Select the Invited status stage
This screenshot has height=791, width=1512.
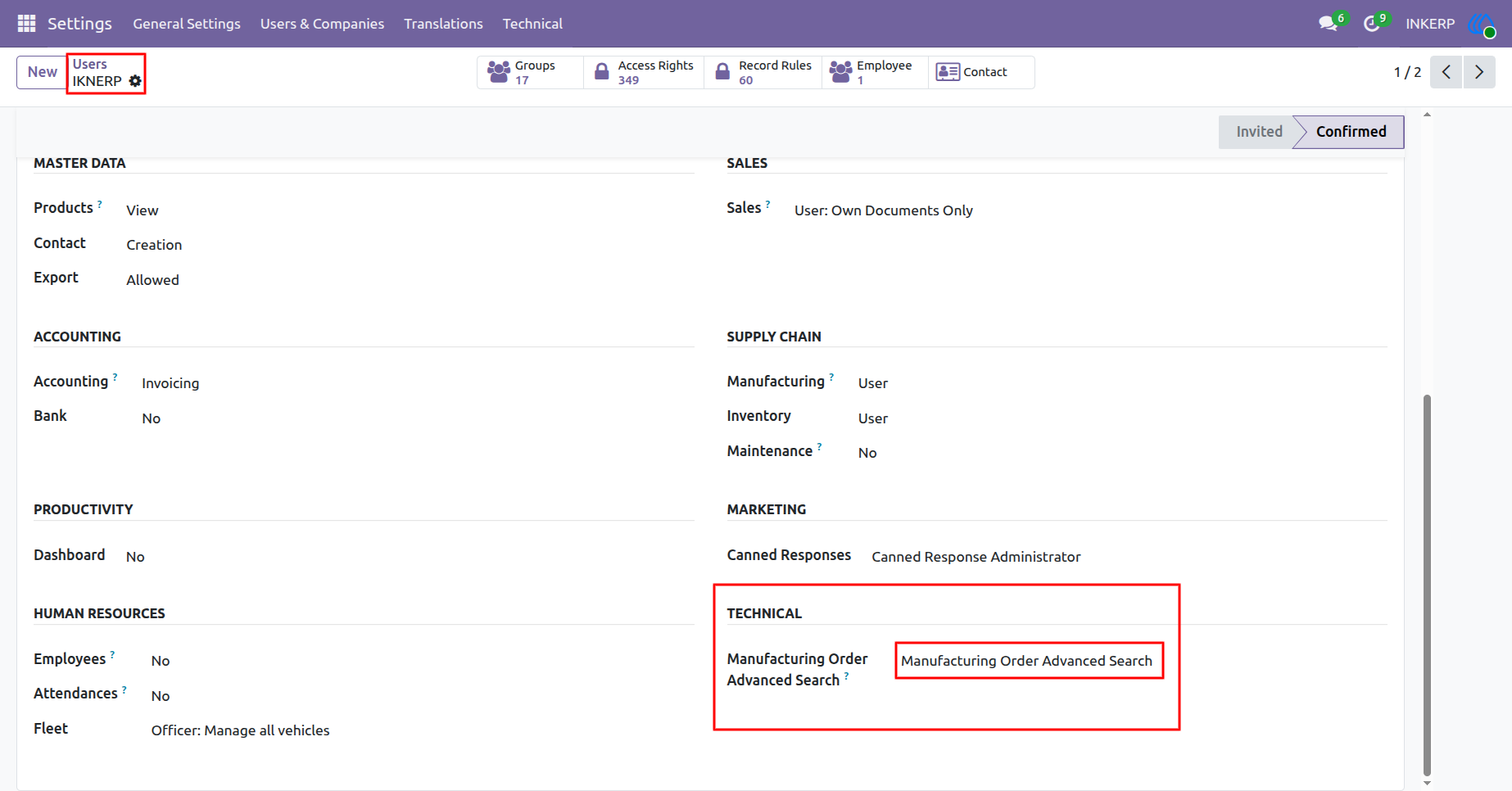1259,132
